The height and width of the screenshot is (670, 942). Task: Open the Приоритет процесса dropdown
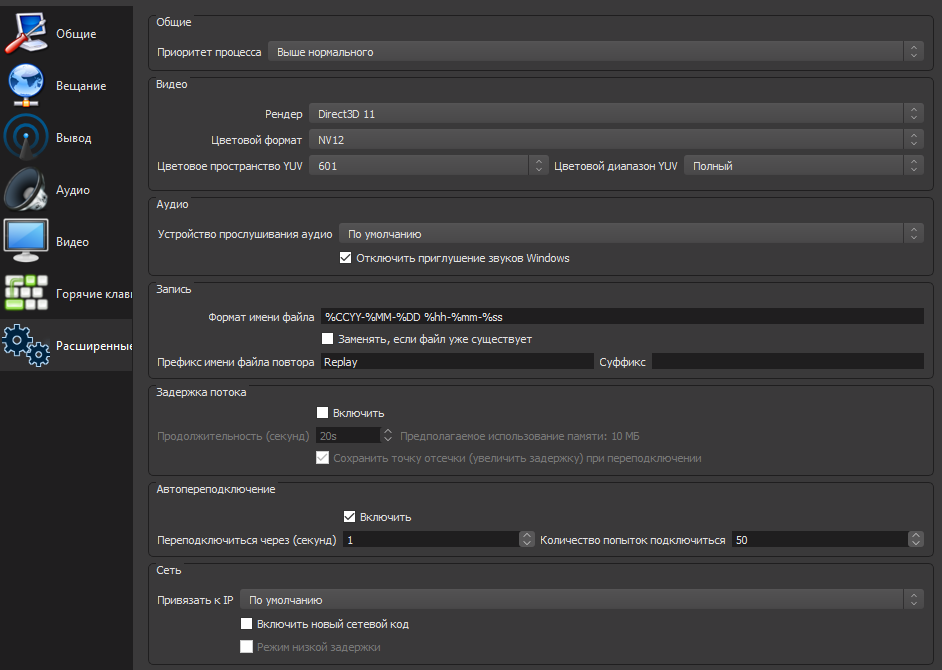click(596, 52)
